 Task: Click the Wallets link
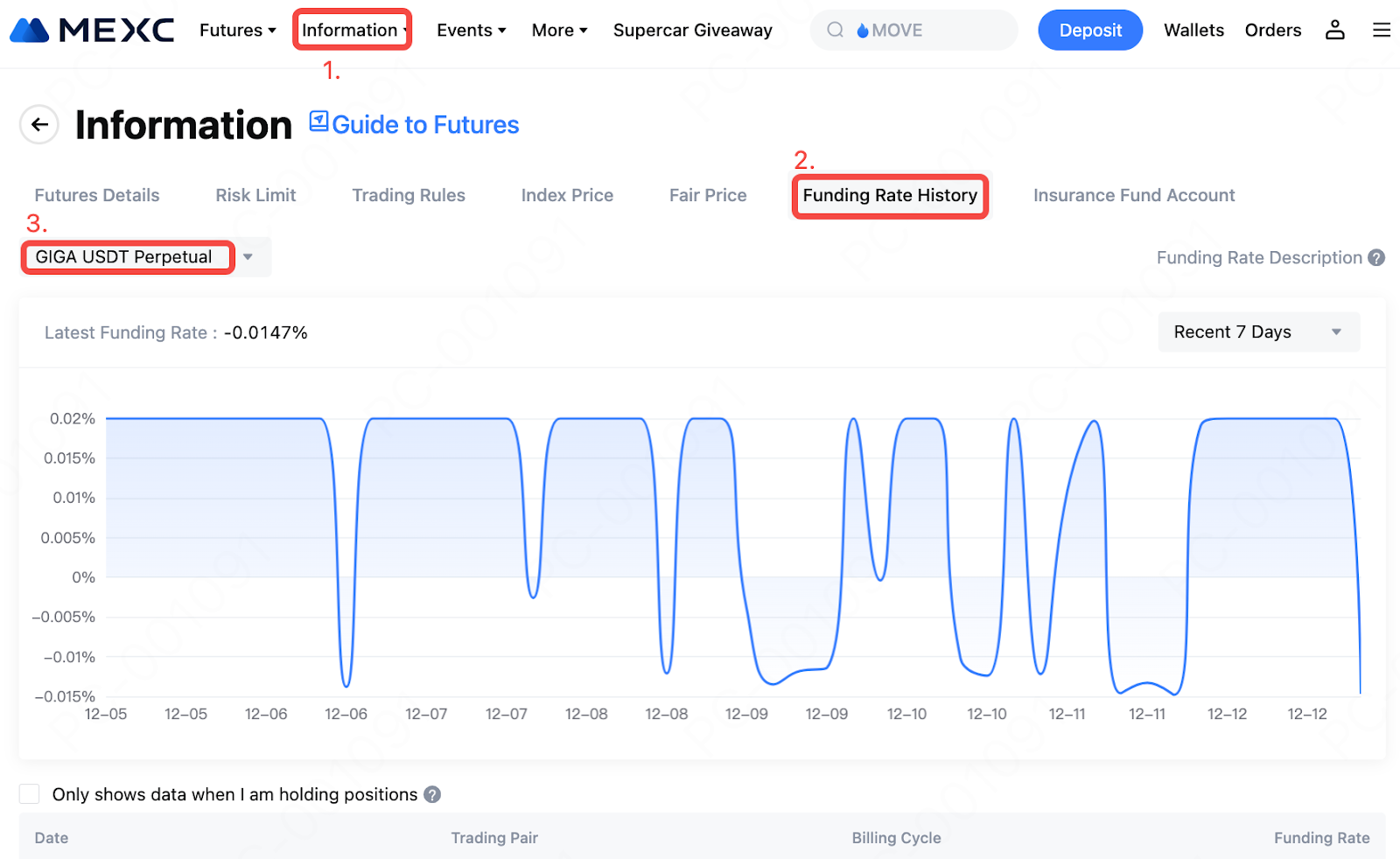(1193, 31)
